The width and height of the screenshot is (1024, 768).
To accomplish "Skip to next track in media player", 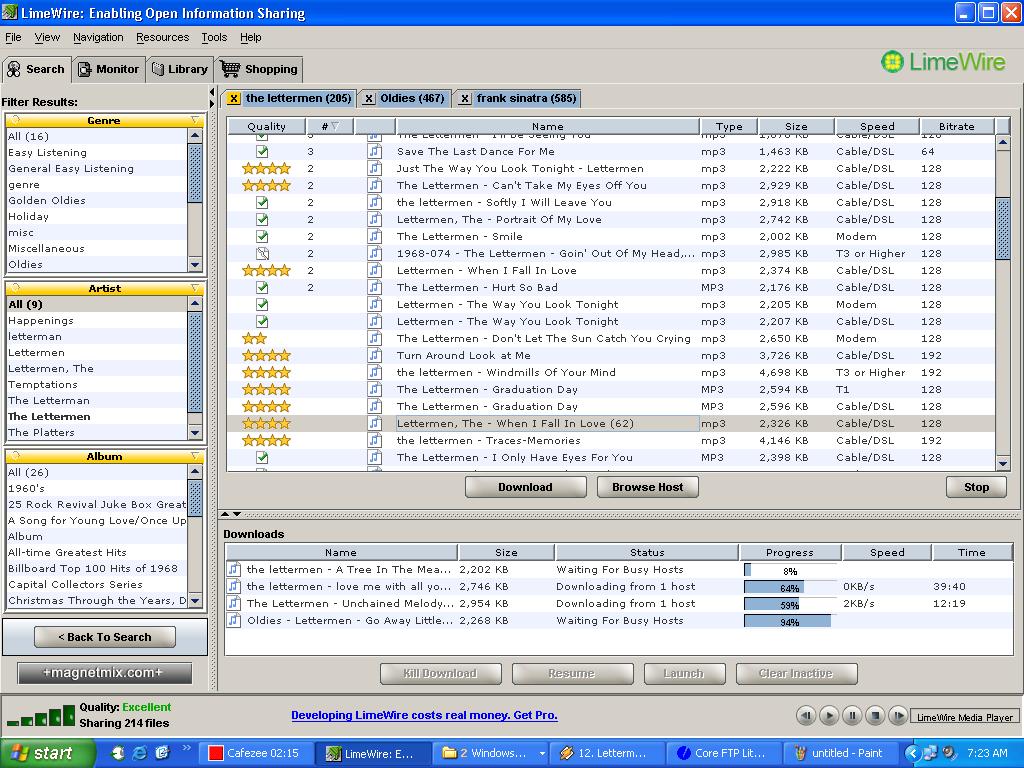I will (x=898, y=716).
